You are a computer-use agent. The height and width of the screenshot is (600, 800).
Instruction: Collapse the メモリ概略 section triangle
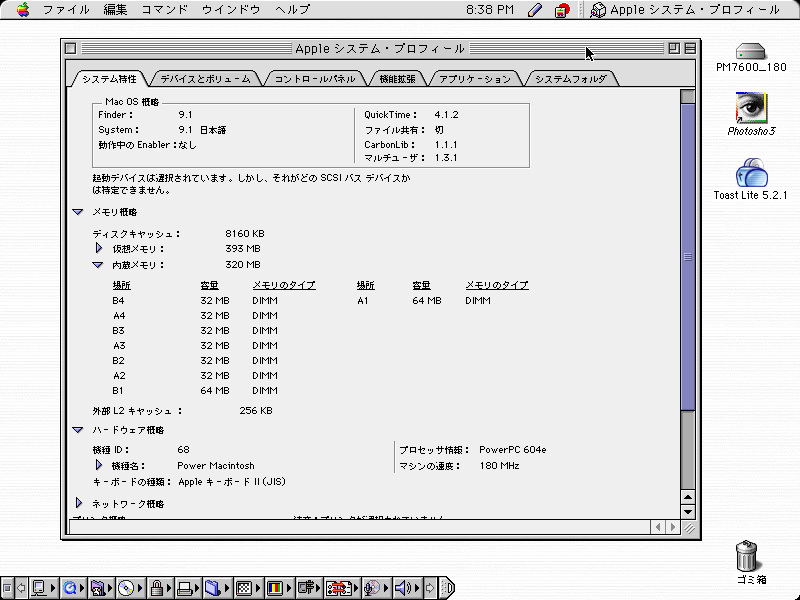78,212
